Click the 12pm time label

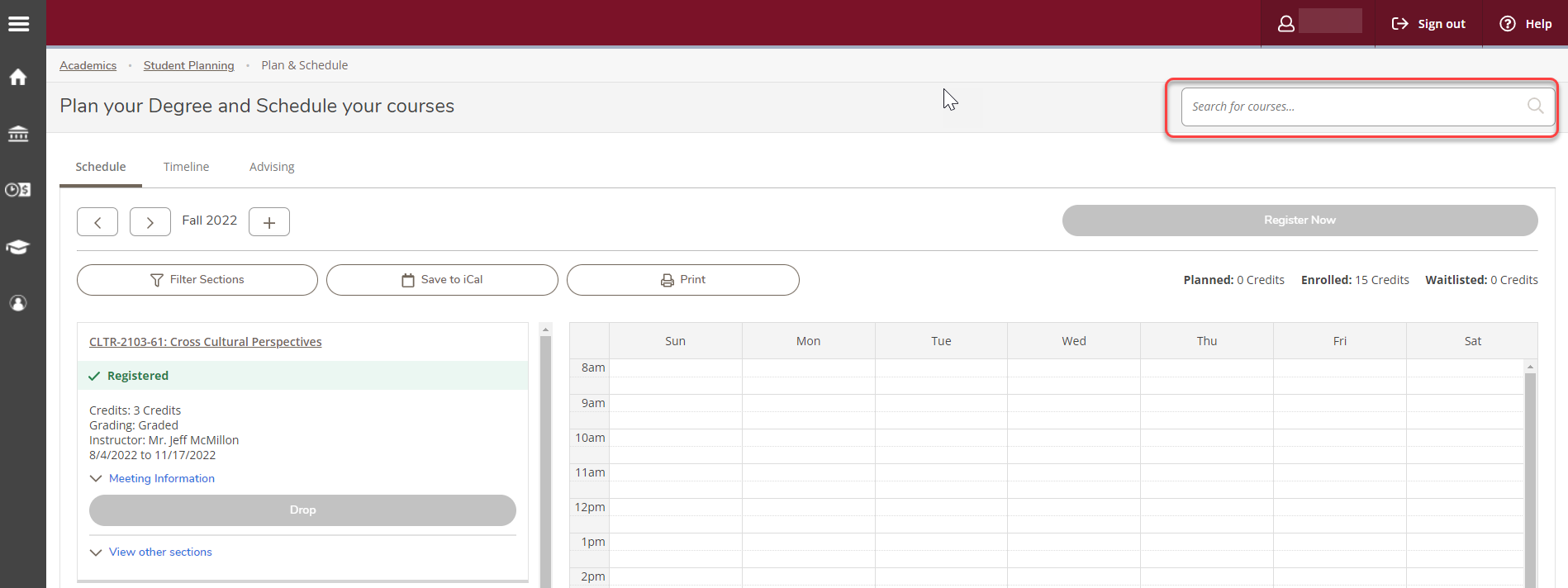[590, 507]
